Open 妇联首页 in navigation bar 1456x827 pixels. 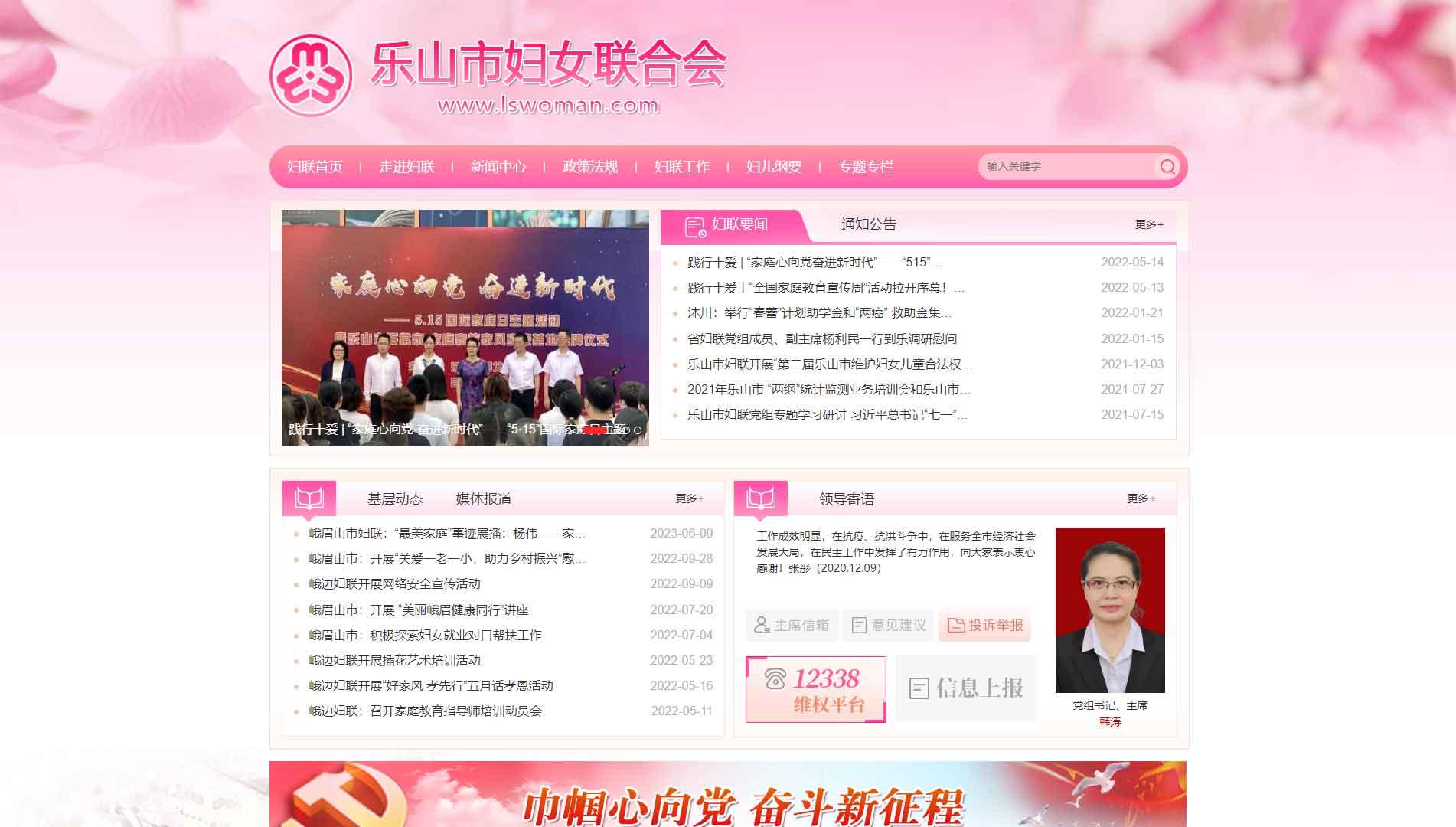315,167
